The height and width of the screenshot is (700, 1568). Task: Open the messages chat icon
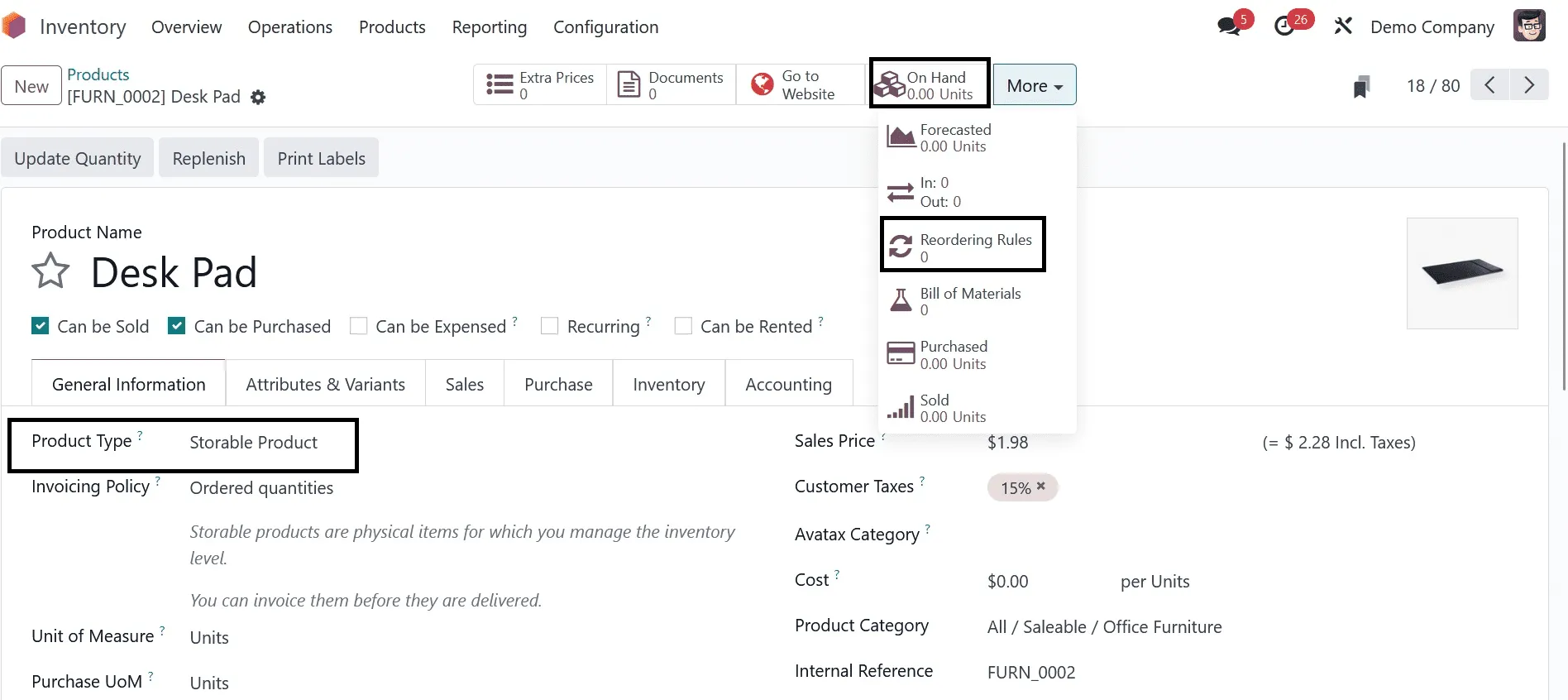tap(1229, 26)
